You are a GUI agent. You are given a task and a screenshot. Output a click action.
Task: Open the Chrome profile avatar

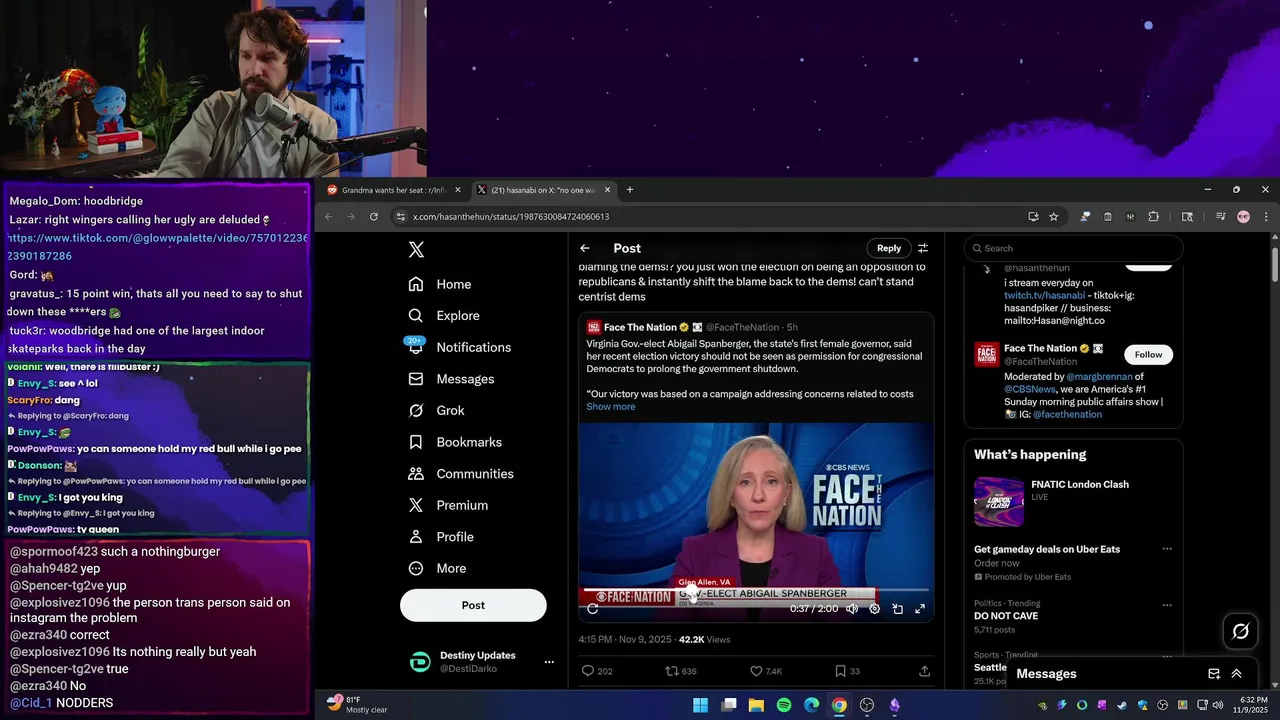(x=1243, y=217)
